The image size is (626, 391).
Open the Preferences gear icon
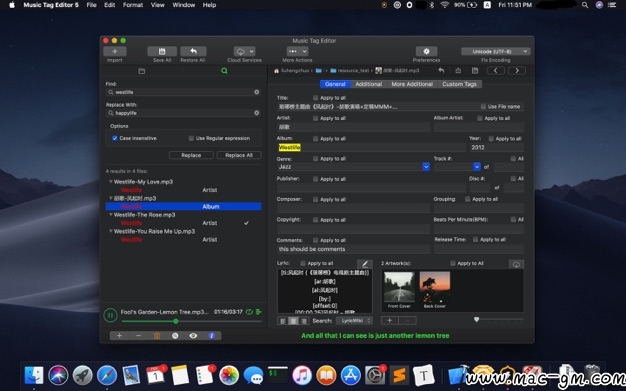[426, 52]
